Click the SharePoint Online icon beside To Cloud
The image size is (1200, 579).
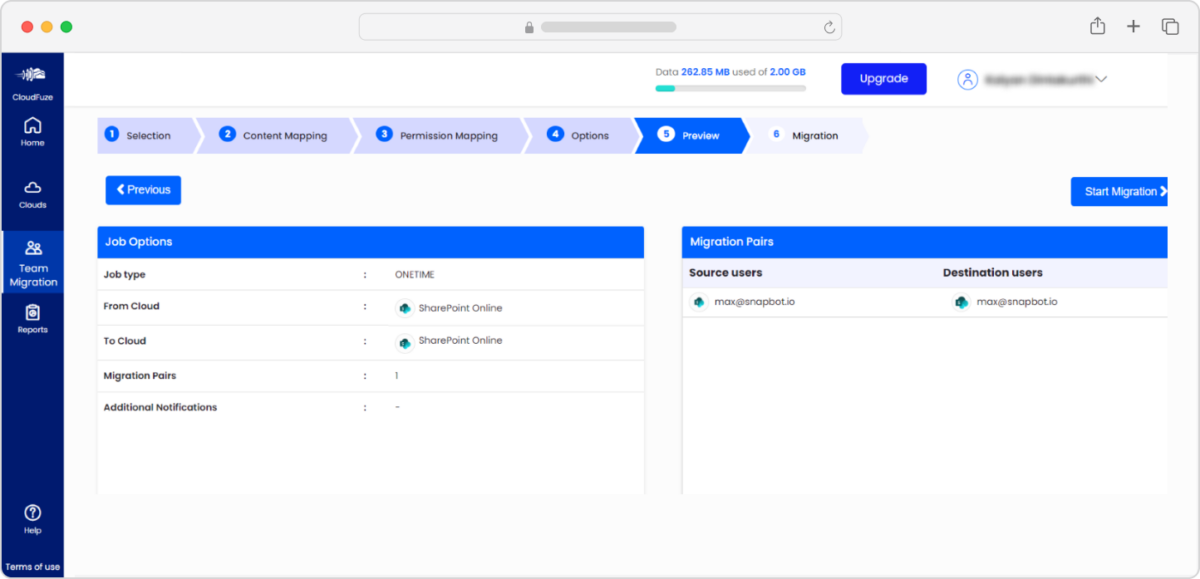click(405, 341)
